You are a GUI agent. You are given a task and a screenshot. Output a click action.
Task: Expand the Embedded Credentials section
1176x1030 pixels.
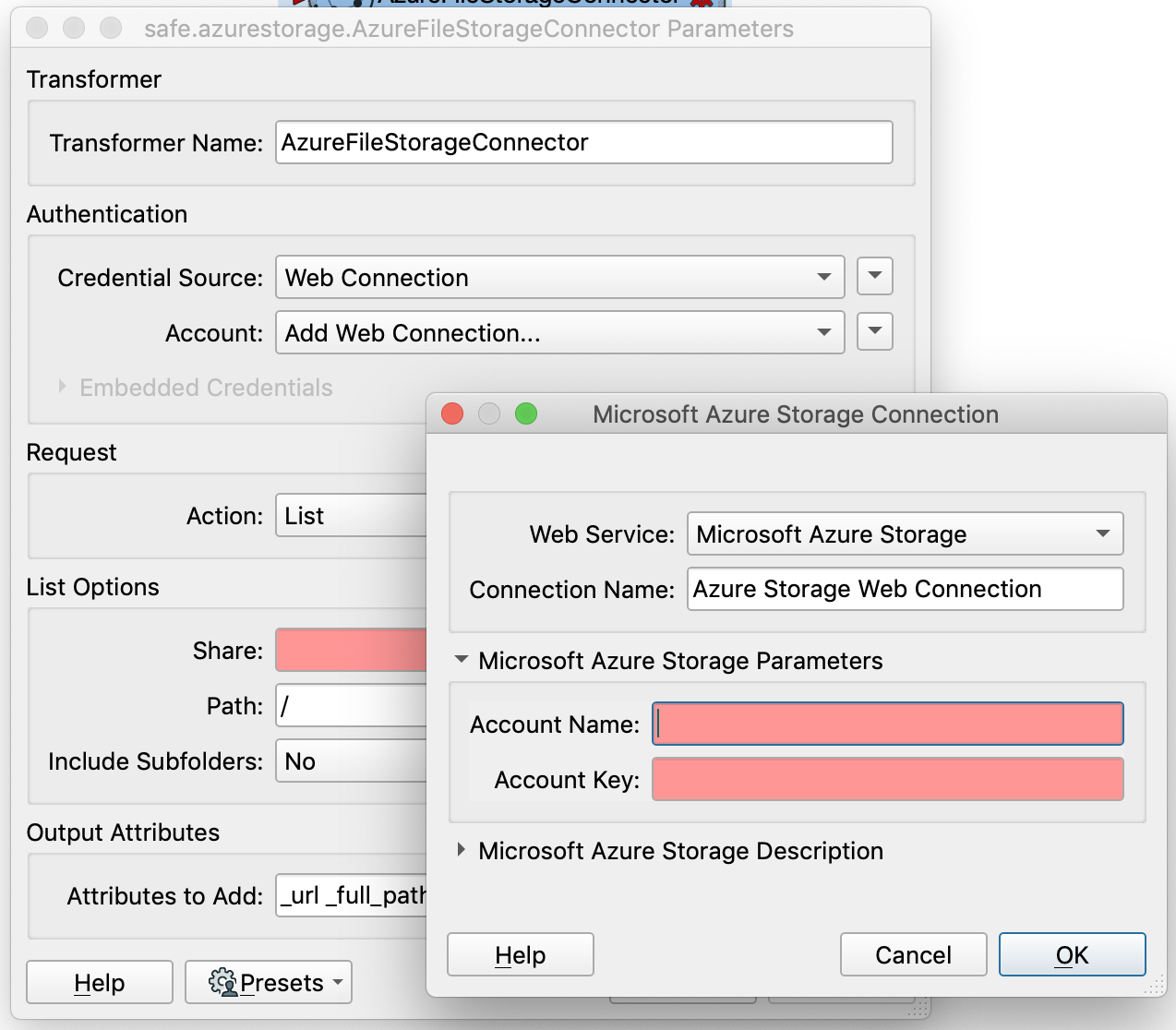(63, 387)
